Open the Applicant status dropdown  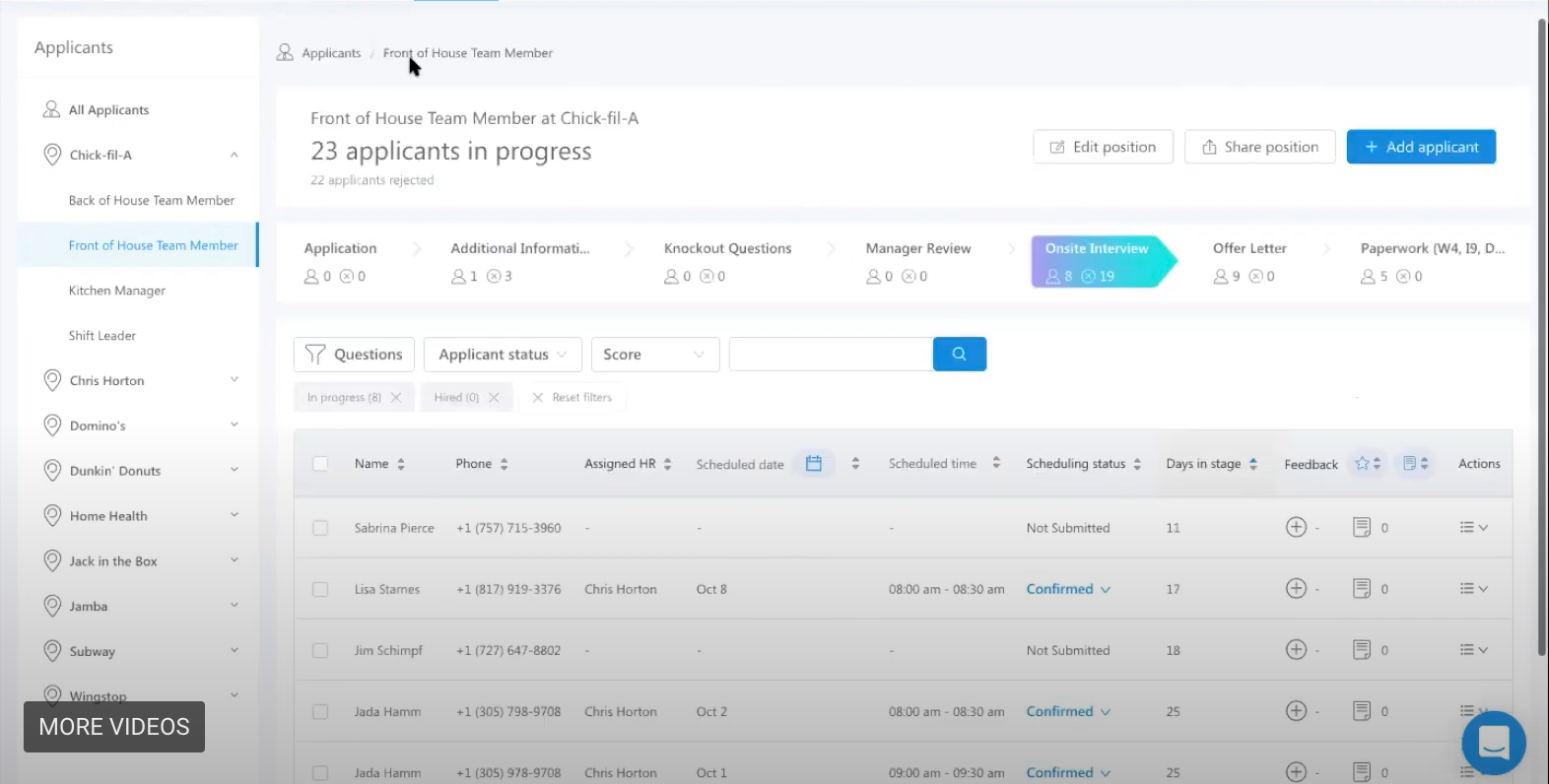pyautogui.click(x=503, y=355)
